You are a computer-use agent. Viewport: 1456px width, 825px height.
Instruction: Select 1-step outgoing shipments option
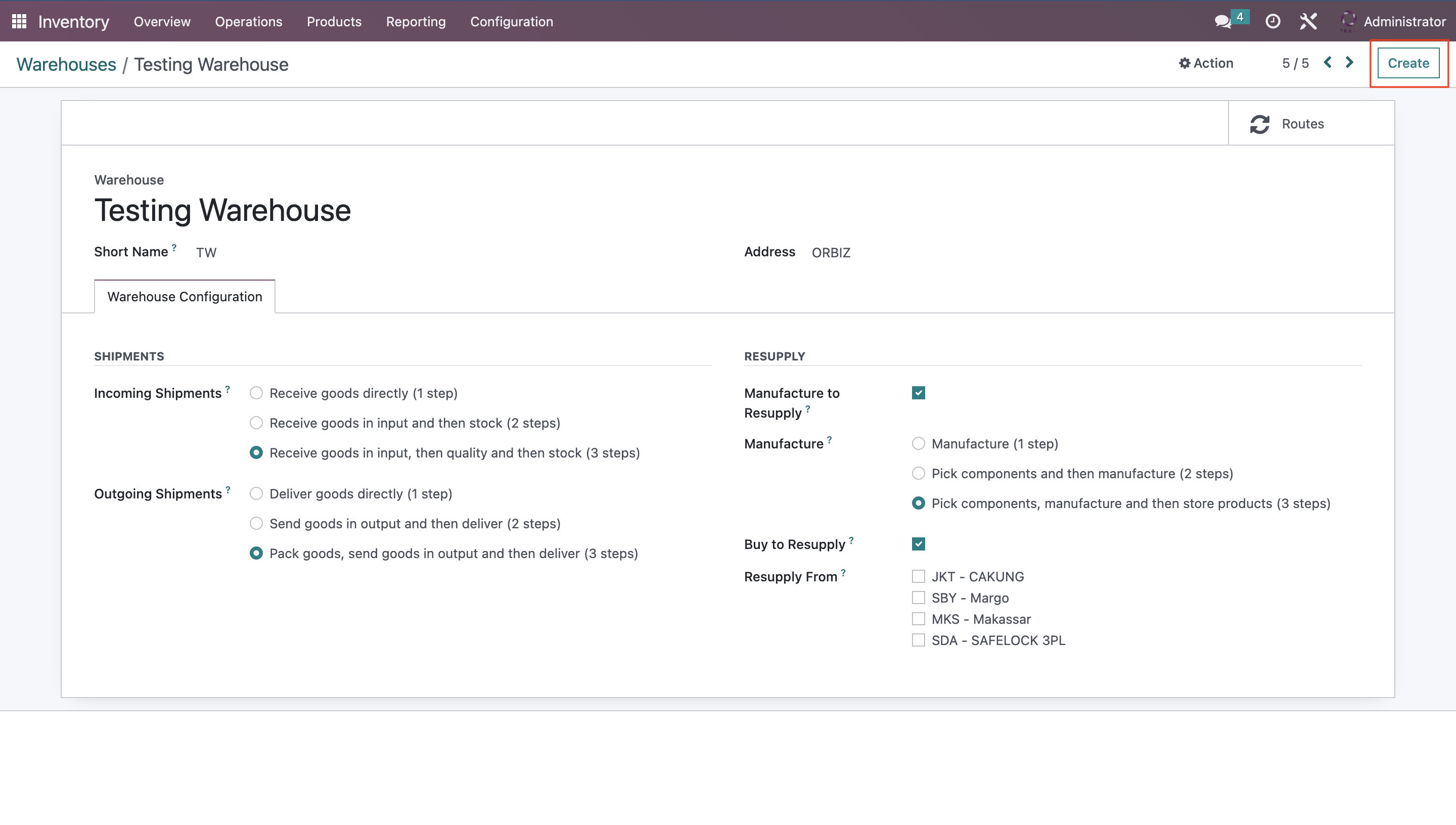(x=256, y=494)
